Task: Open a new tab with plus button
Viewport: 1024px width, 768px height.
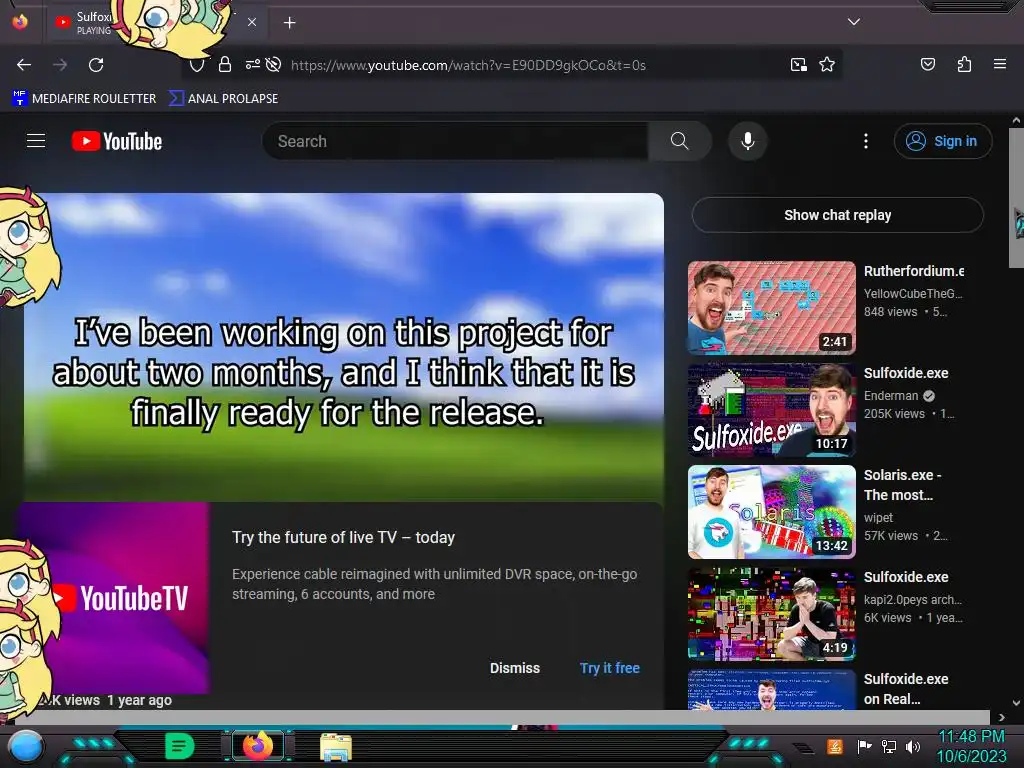Action: (289, 23)
